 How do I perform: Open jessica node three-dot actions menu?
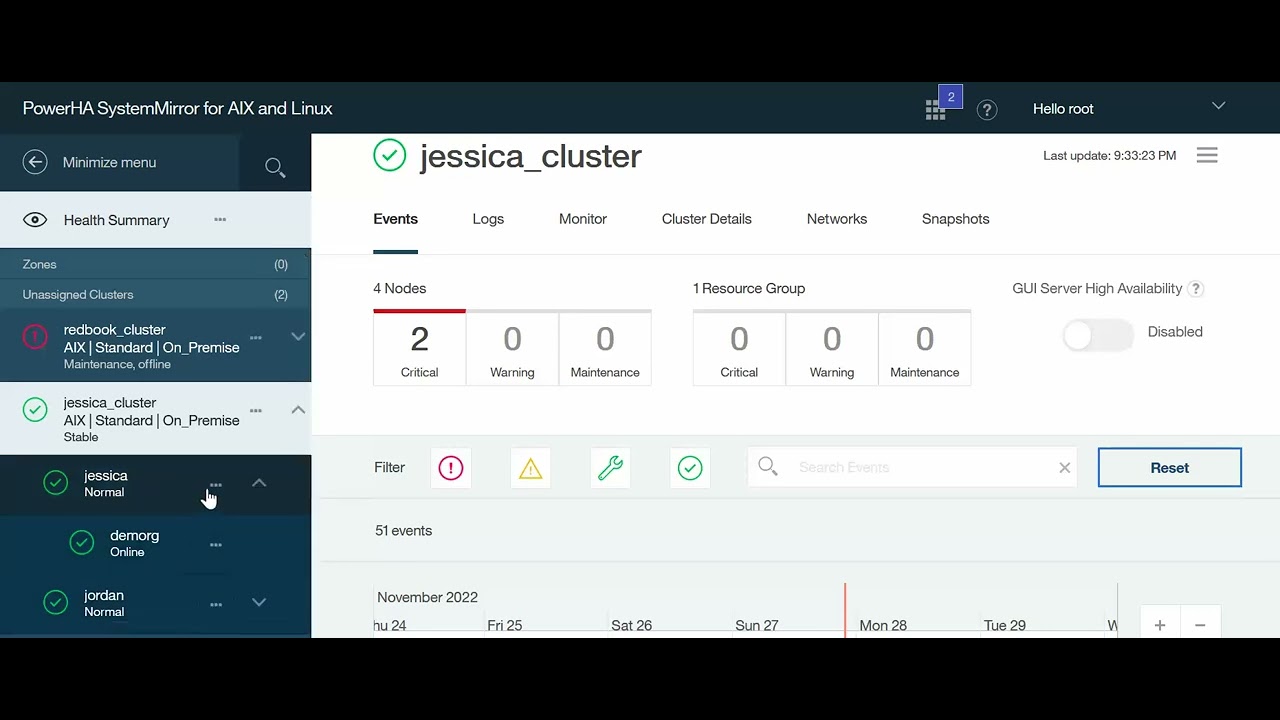[x=216, y=485]
